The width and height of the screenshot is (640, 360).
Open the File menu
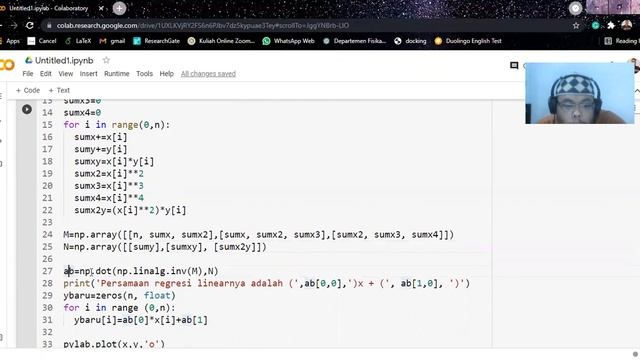click(x=28, y=74)
